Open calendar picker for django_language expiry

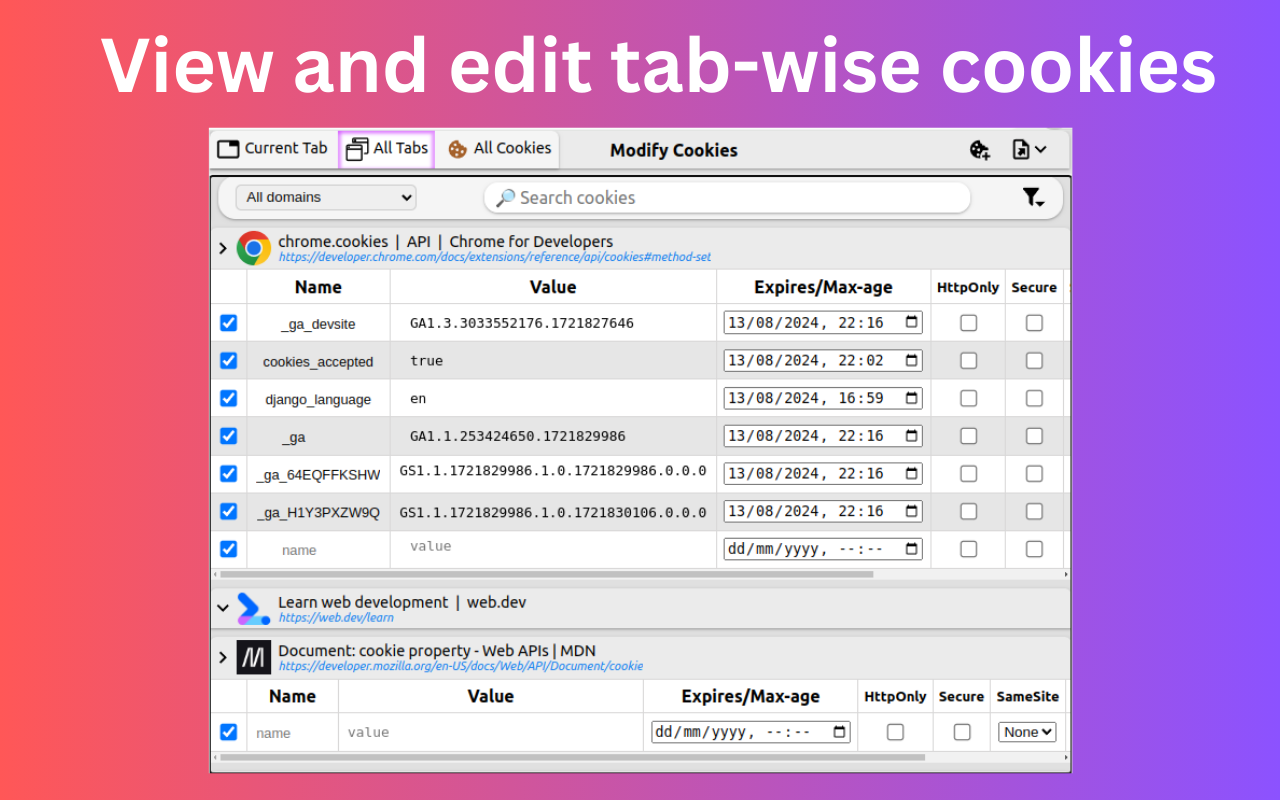point(911,398)
